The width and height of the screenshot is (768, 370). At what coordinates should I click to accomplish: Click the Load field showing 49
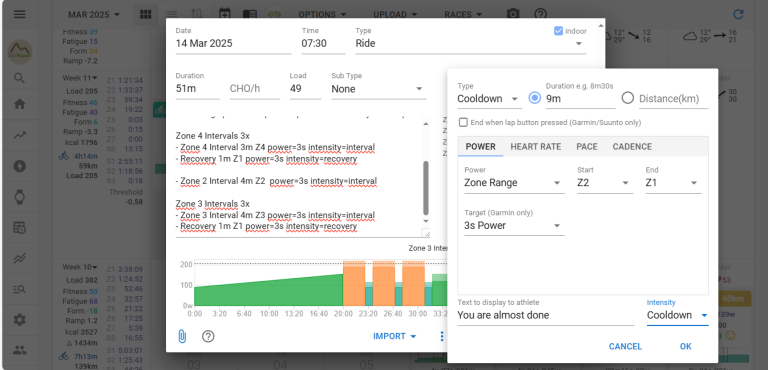[x=305, y=89]
